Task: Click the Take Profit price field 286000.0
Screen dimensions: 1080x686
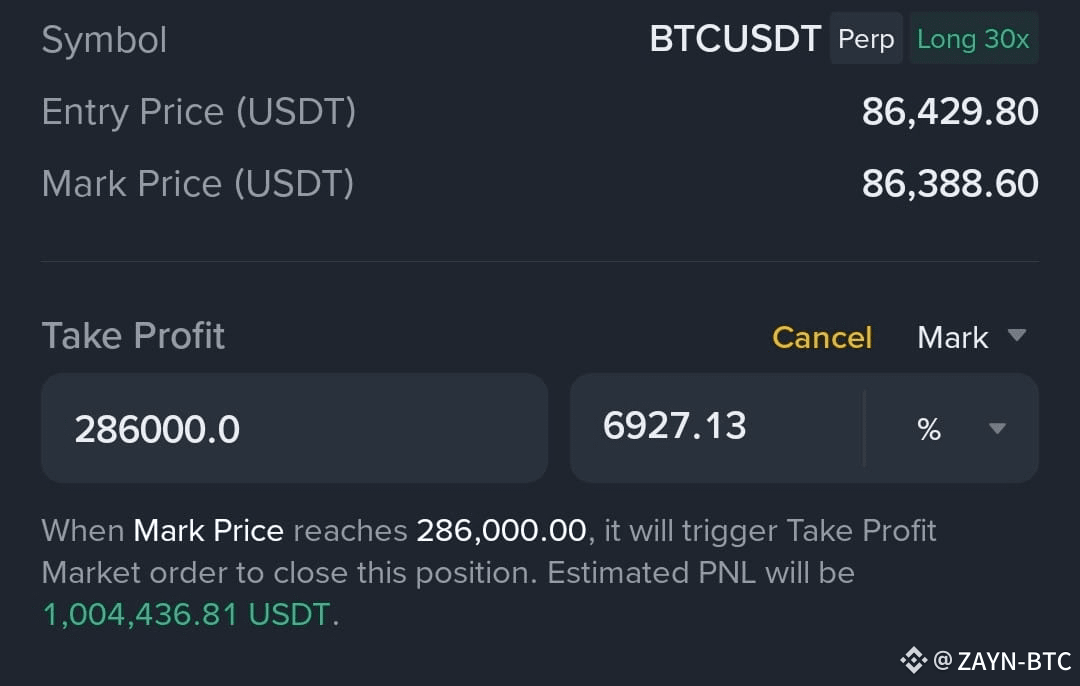Action: [294, 428]
